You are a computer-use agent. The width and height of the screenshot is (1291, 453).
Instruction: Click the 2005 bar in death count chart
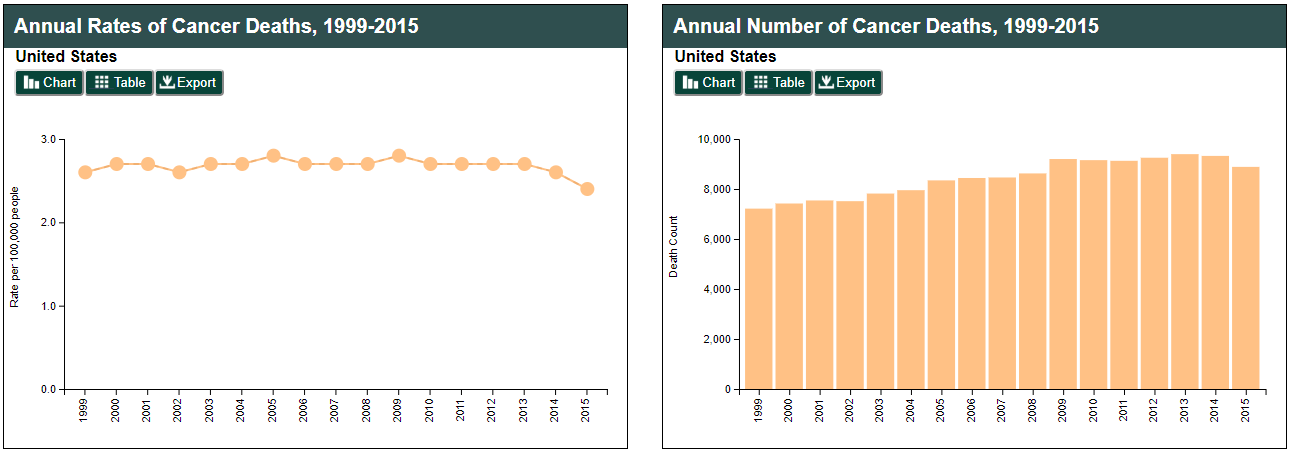pos(941,285)
